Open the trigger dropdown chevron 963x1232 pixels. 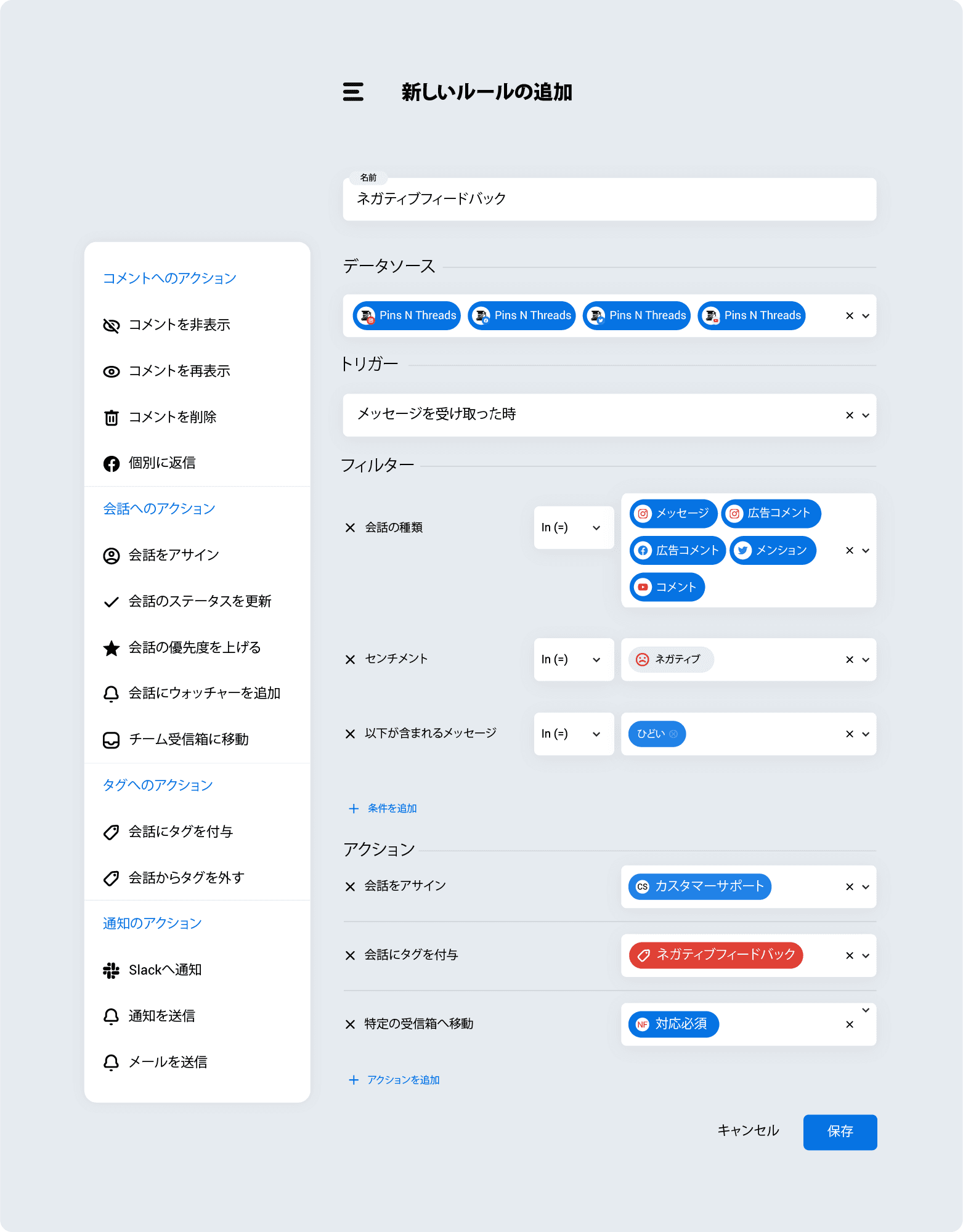pyautogui.click(x=866, y=416)
